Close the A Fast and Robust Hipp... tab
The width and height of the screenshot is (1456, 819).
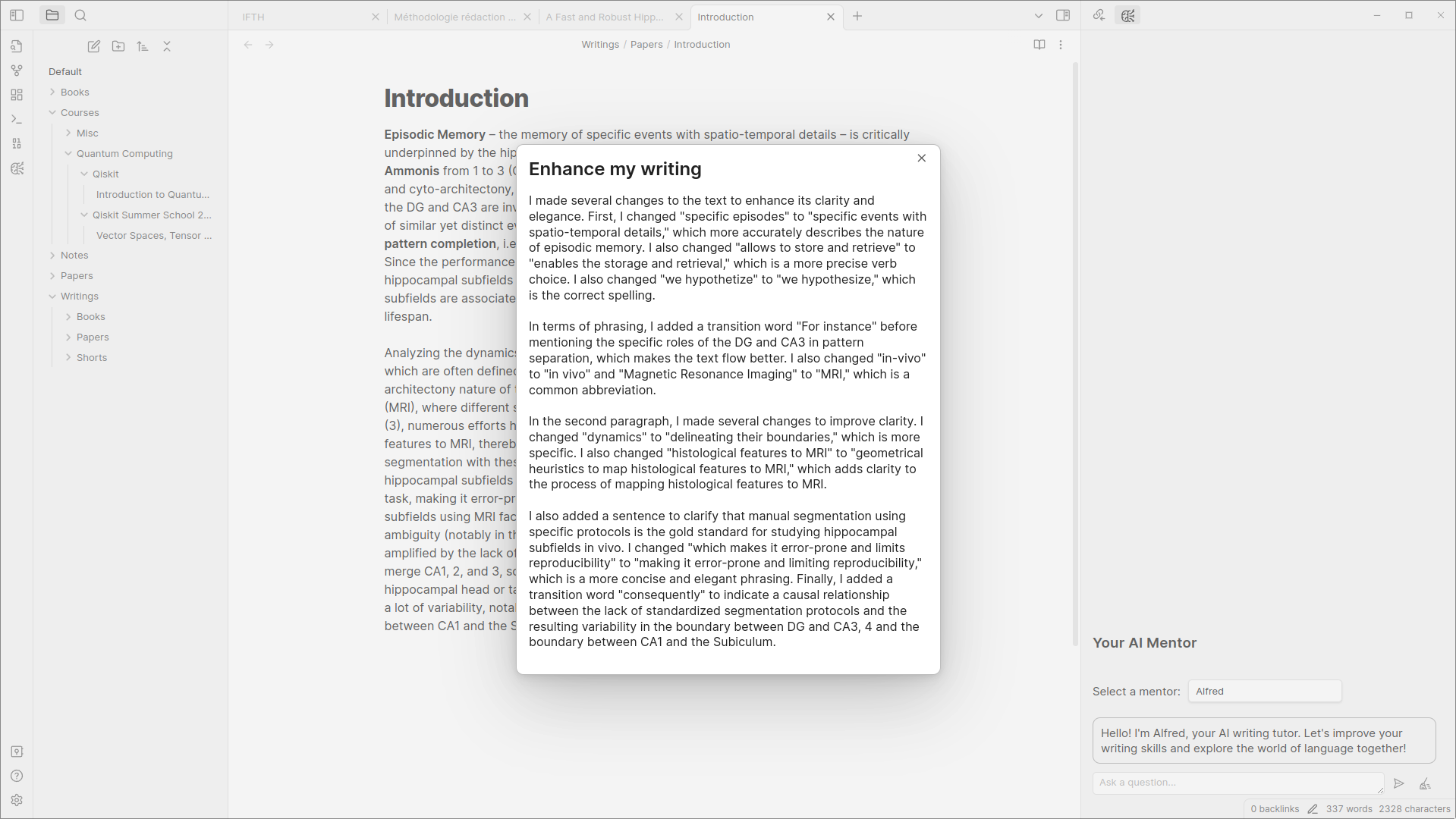point(679,17)
